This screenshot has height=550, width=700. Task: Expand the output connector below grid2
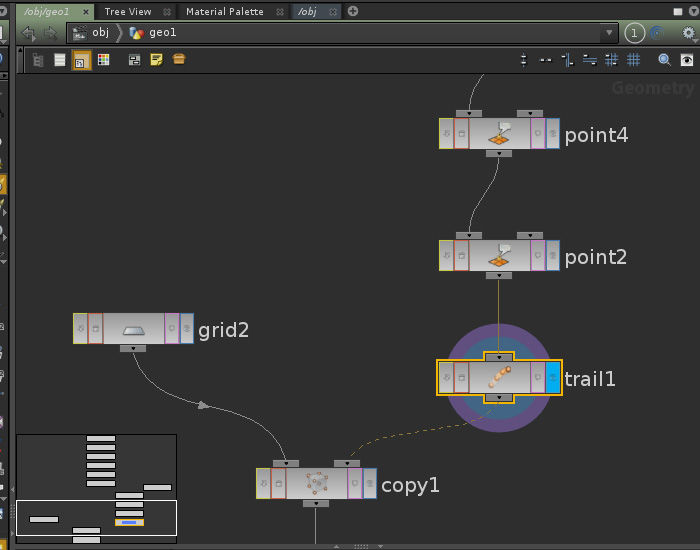coord(133,348)
